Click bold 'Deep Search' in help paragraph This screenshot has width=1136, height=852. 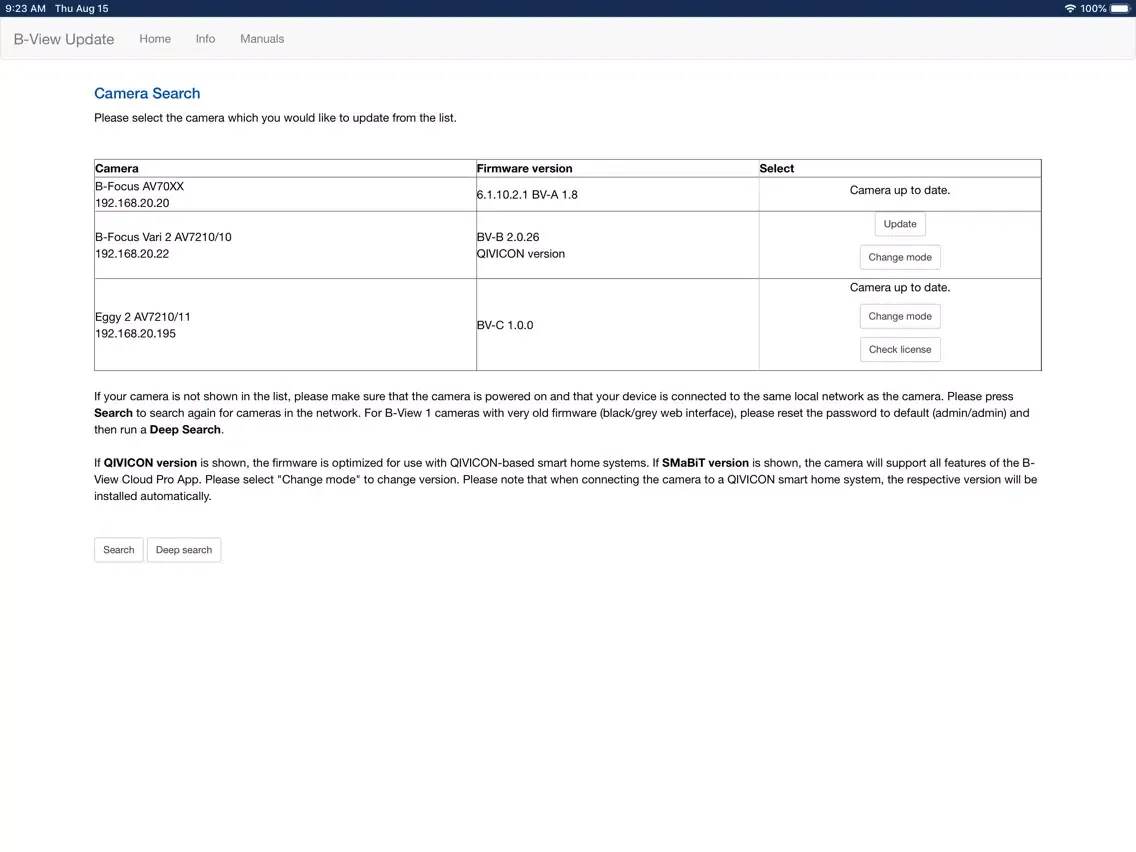tap(185, 430)
